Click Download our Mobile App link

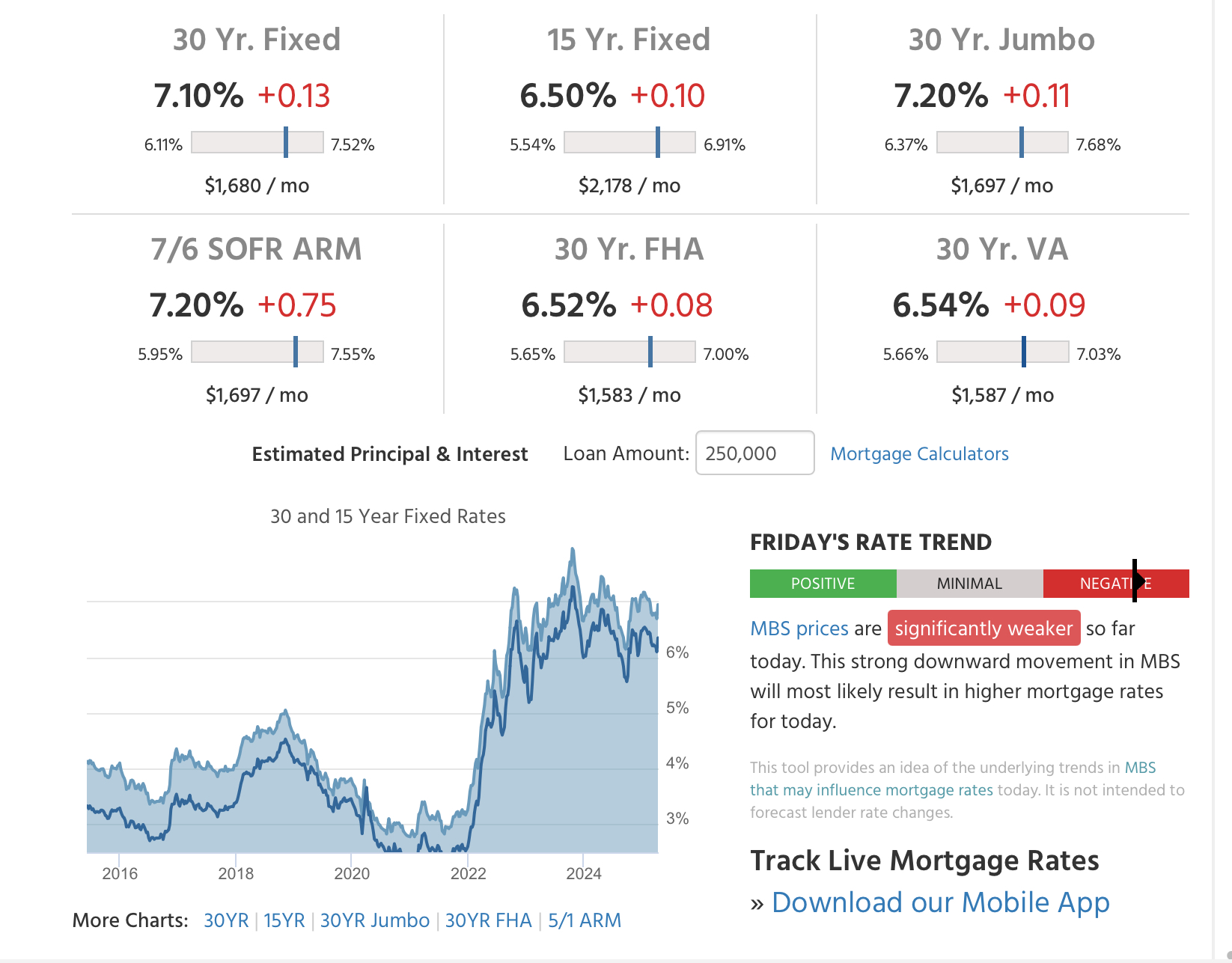pyautogui.click(x=940, y=902)
